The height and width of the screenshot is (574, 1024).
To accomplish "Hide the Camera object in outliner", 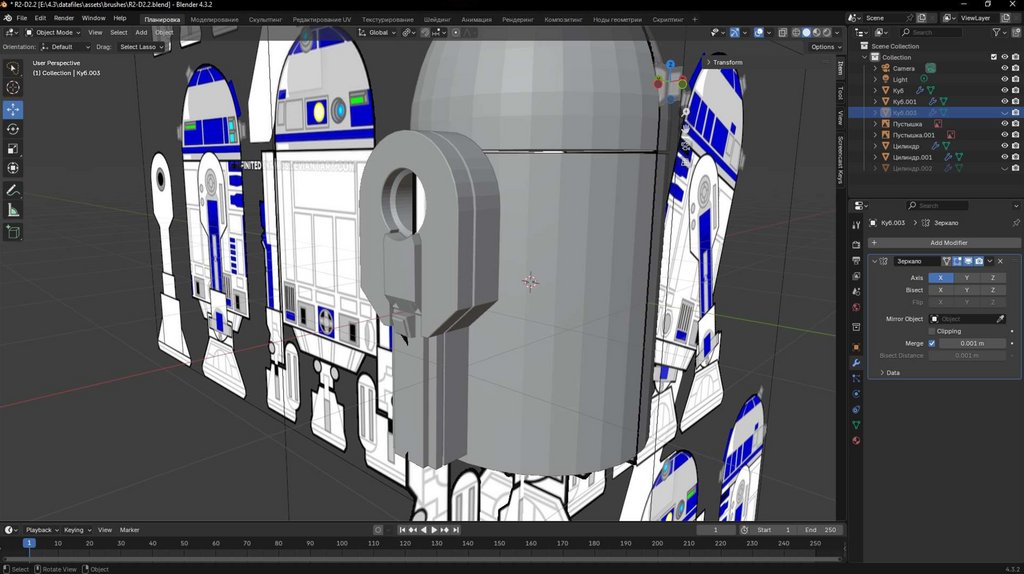I will point(1004,68).
